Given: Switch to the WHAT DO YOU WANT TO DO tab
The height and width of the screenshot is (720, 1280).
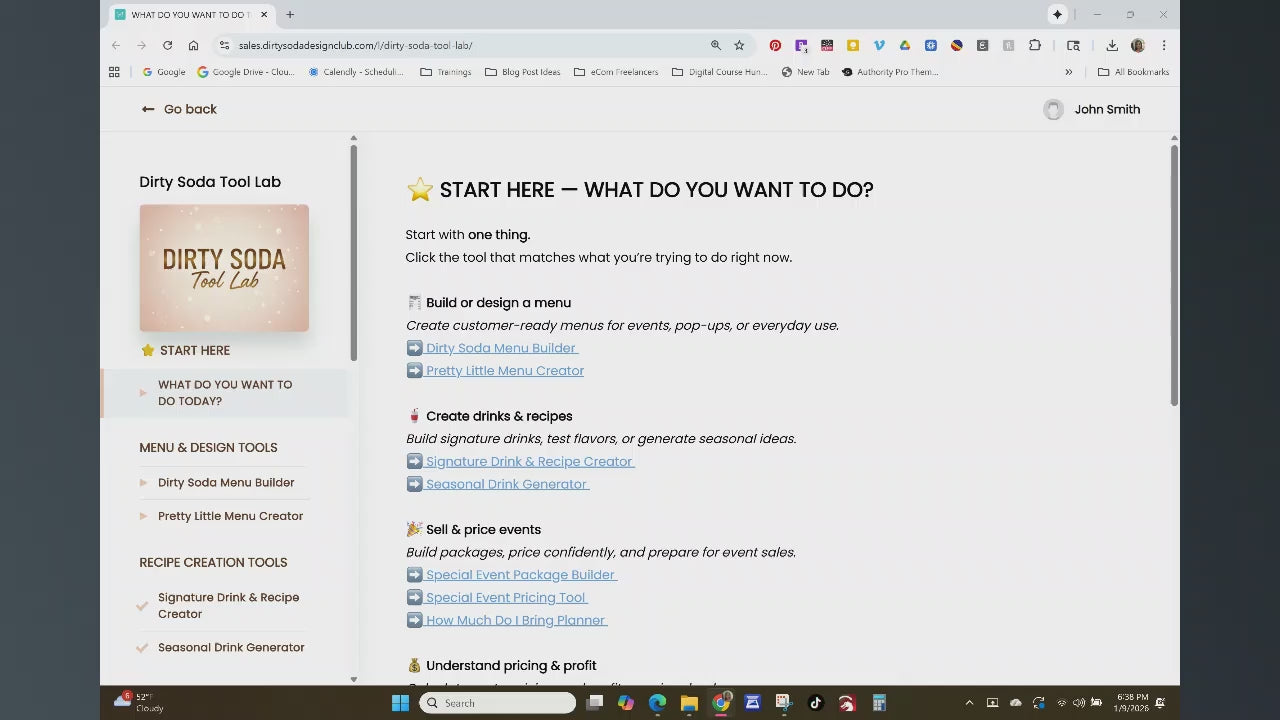Looking at the screenshot, I should coord(190,14).
